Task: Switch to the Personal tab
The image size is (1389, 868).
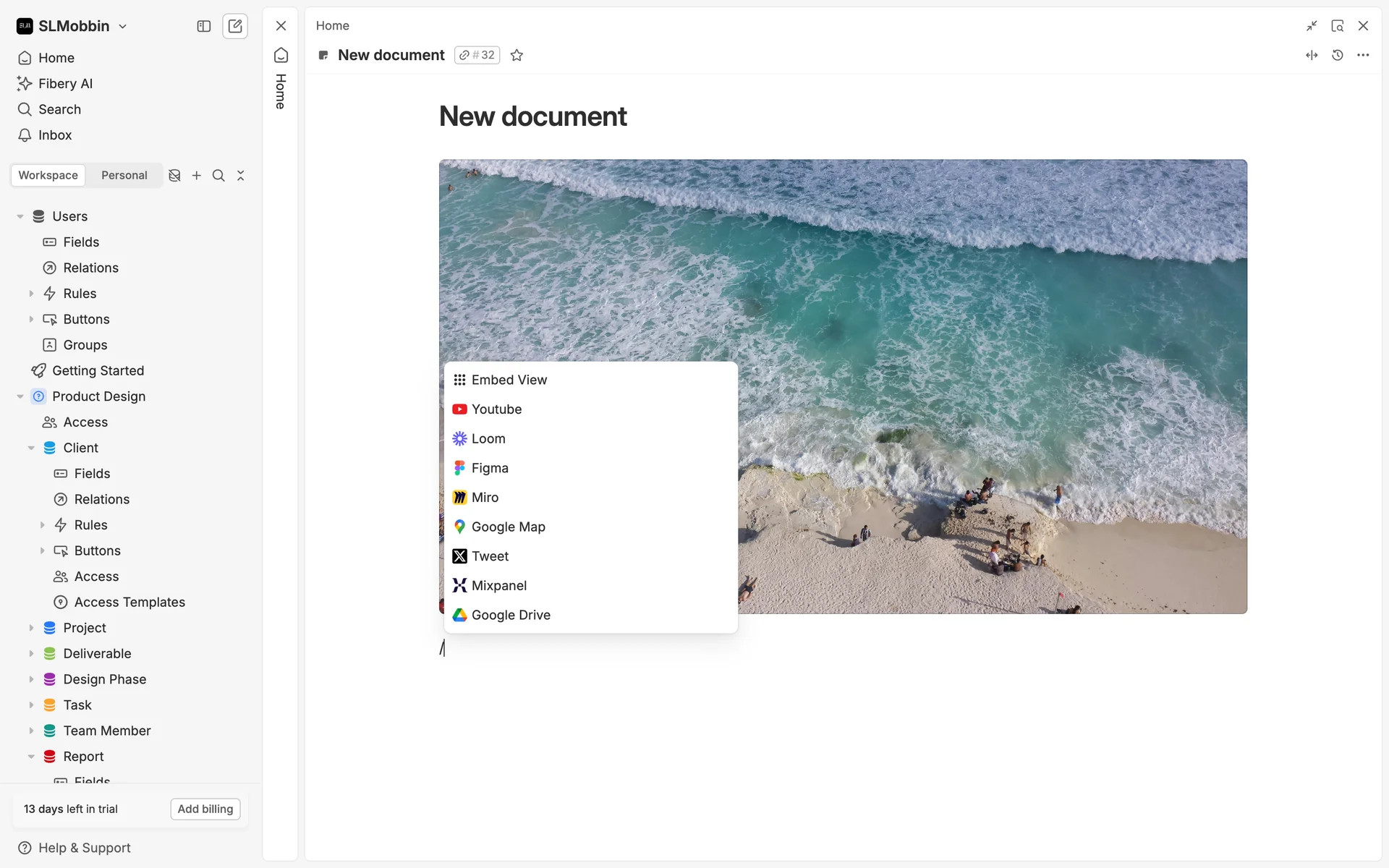Action: tap(124, 175)
